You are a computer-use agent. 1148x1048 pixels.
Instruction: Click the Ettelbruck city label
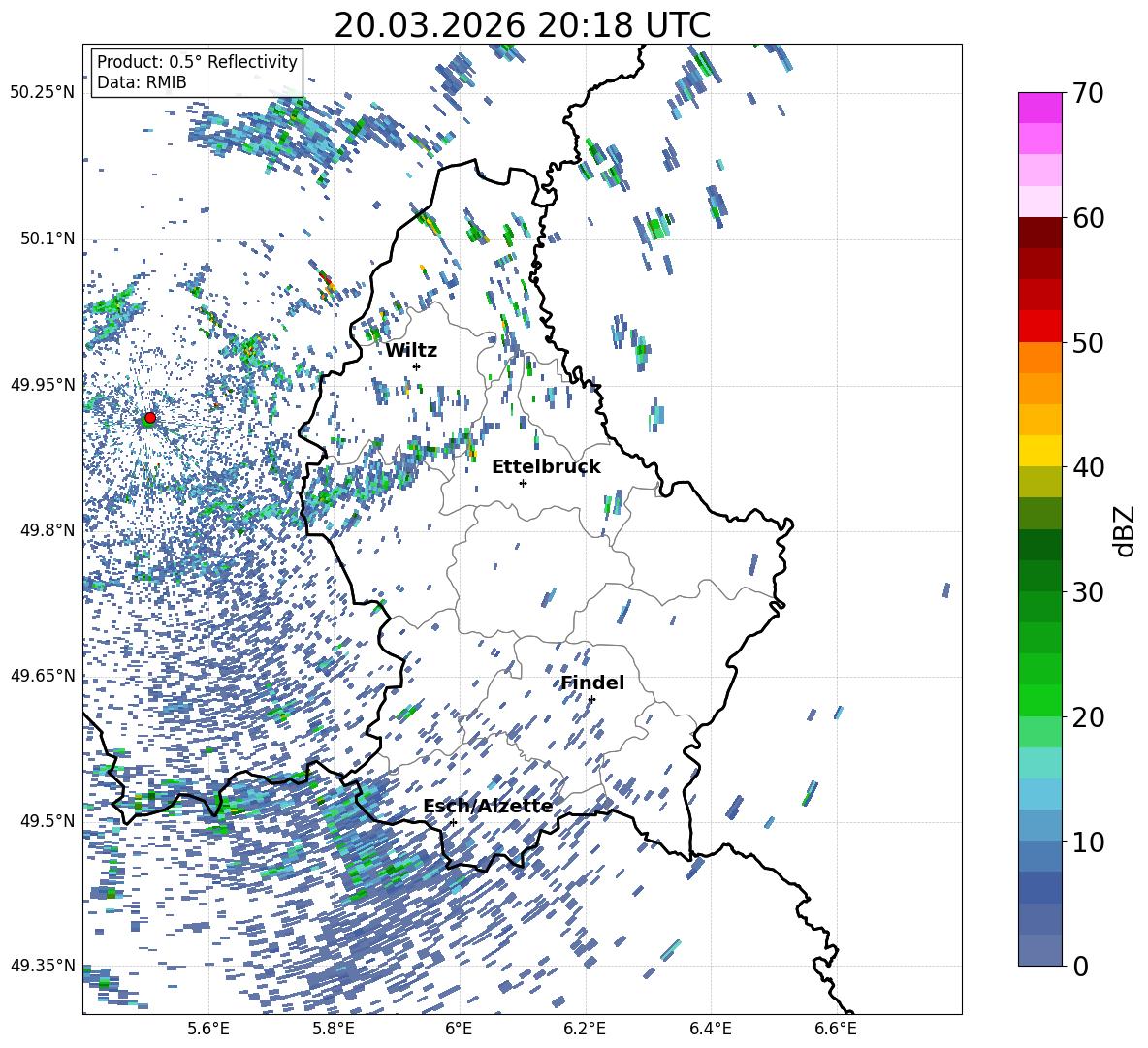[546, 467]
